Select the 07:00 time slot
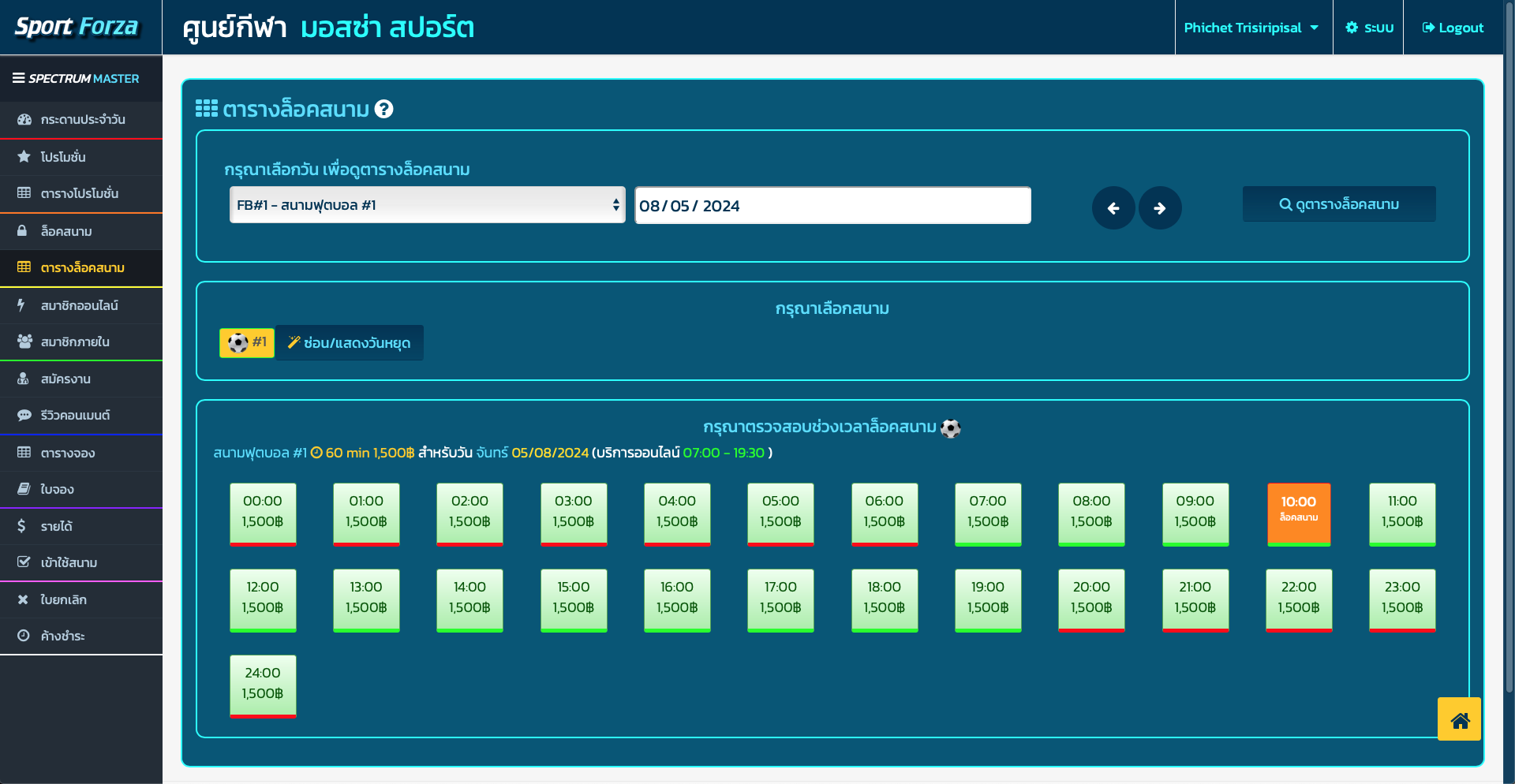Viewport: 1515px width, 784px height. point(988,513)
